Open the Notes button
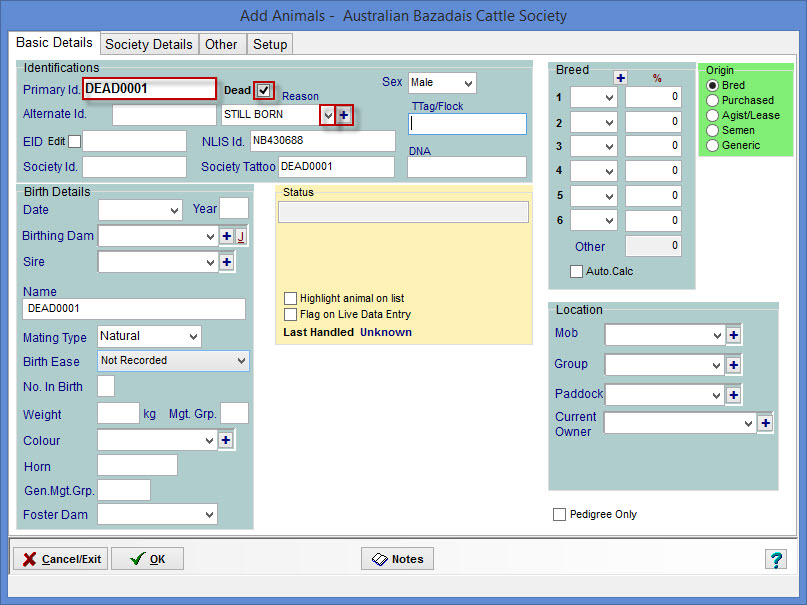This screenshot has width=807, height=605. tap(397, 559)
